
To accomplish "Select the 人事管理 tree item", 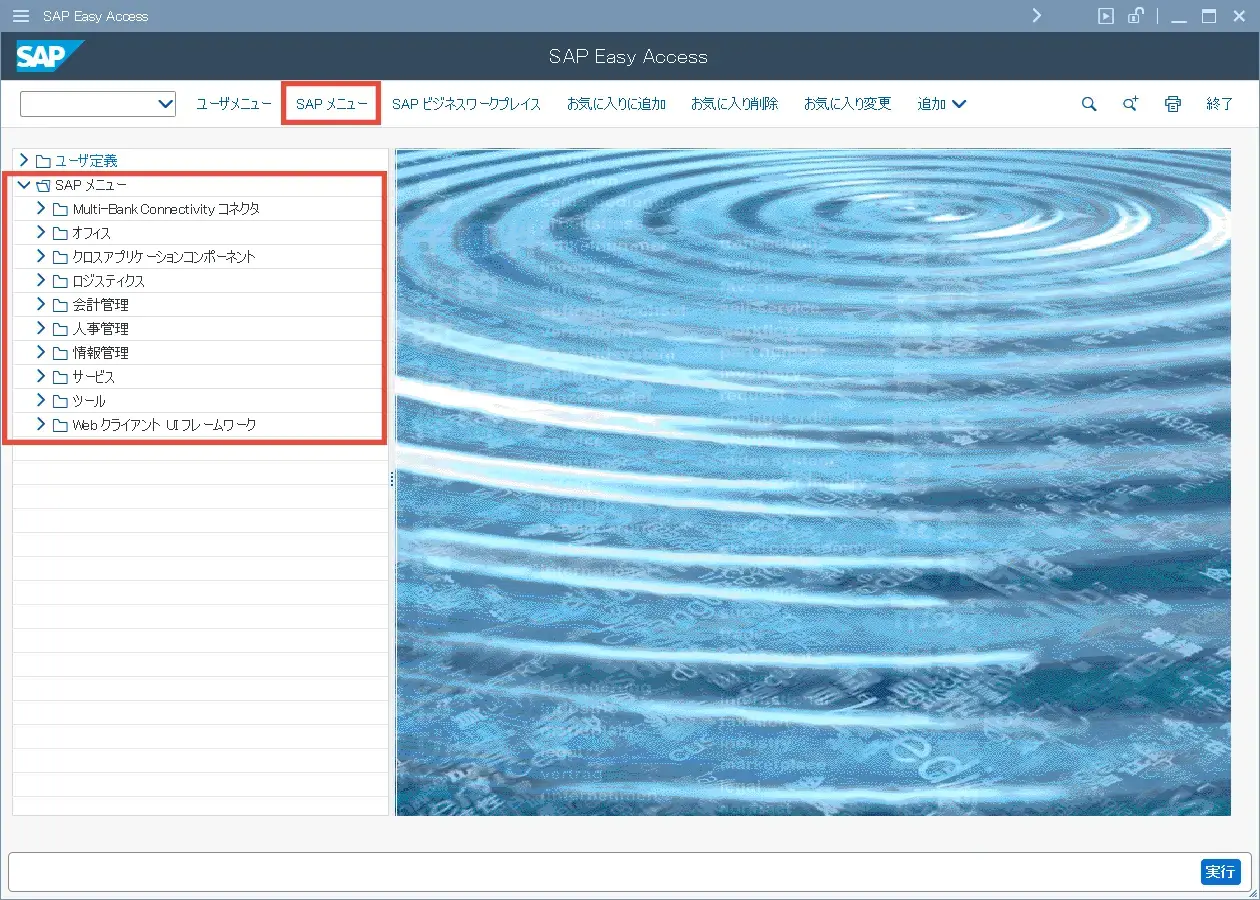I will click(100, 329).
